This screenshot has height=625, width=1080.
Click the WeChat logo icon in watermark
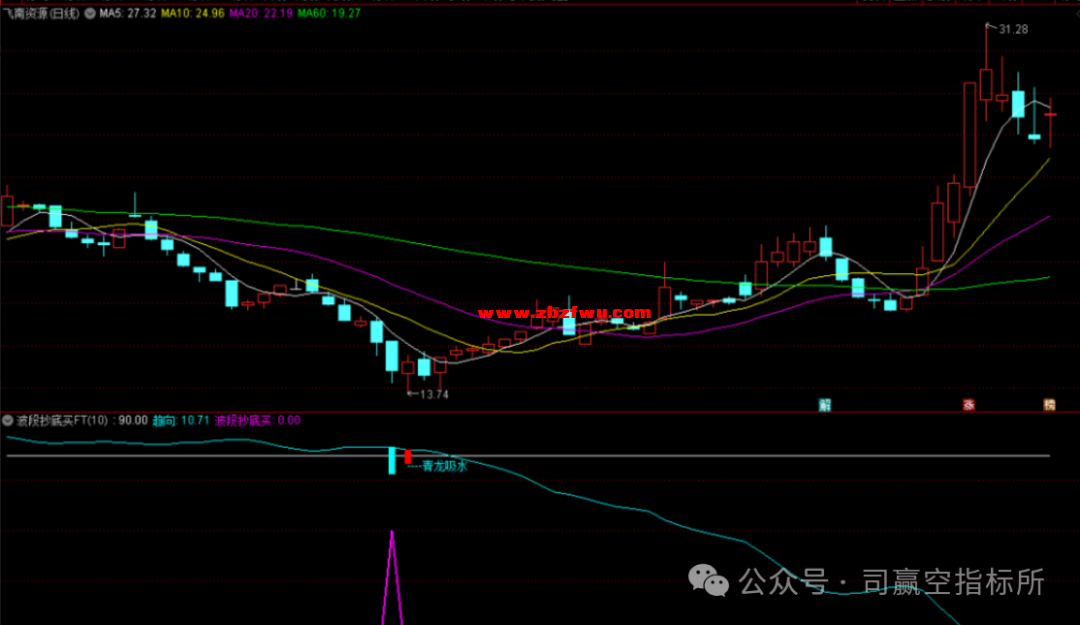(x=712, y=580)
